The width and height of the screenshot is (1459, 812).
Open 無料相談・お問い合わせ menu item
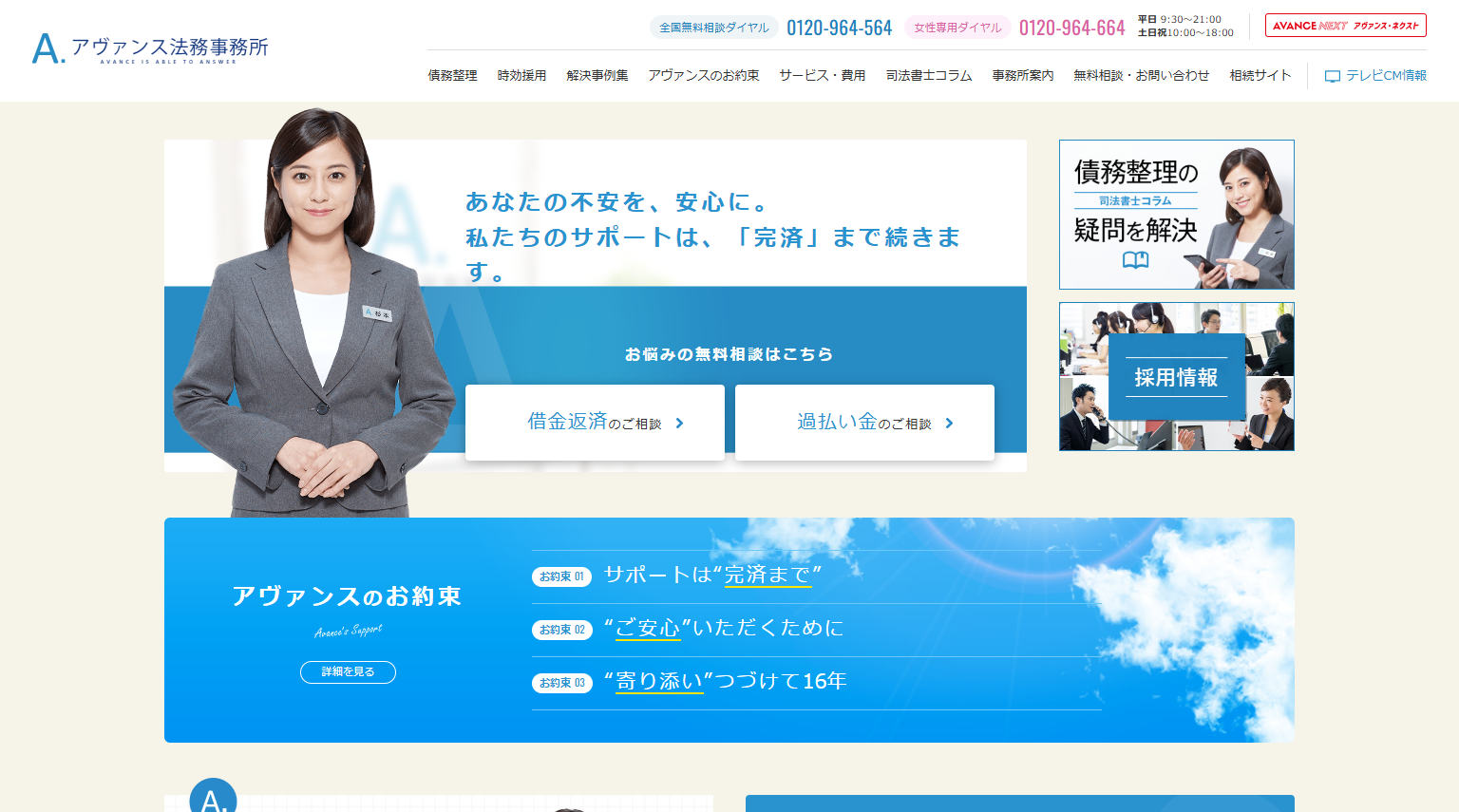(x=1141, y=76)
